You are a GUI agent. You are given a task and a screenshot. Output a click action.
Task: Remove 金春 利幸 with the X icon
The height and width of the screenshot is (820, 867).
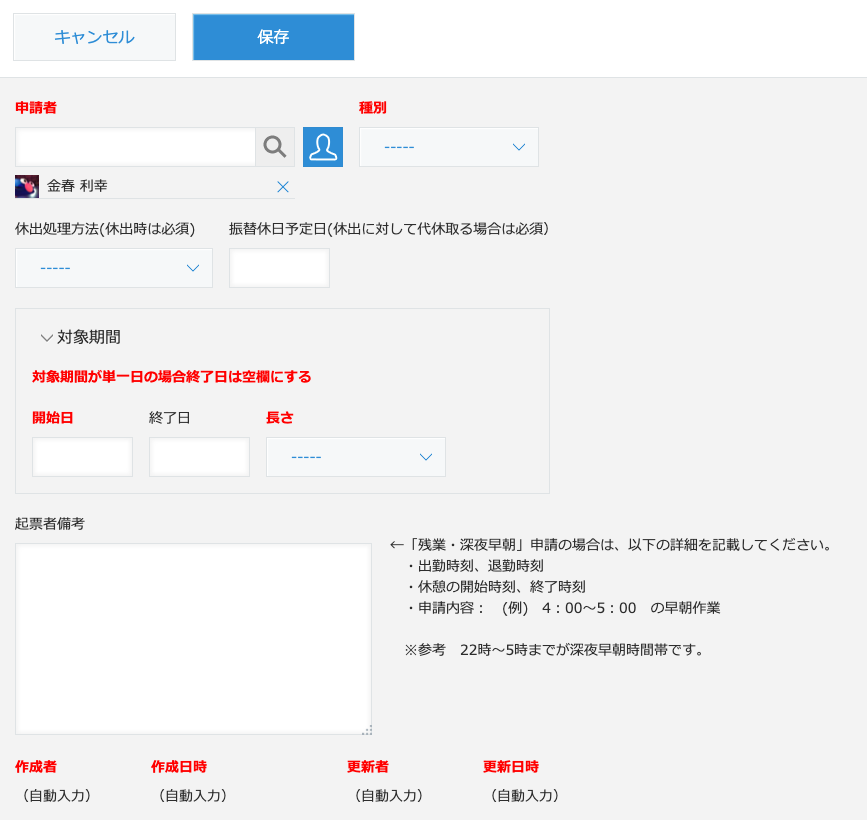pyautogui.click(x=282, y=187)
